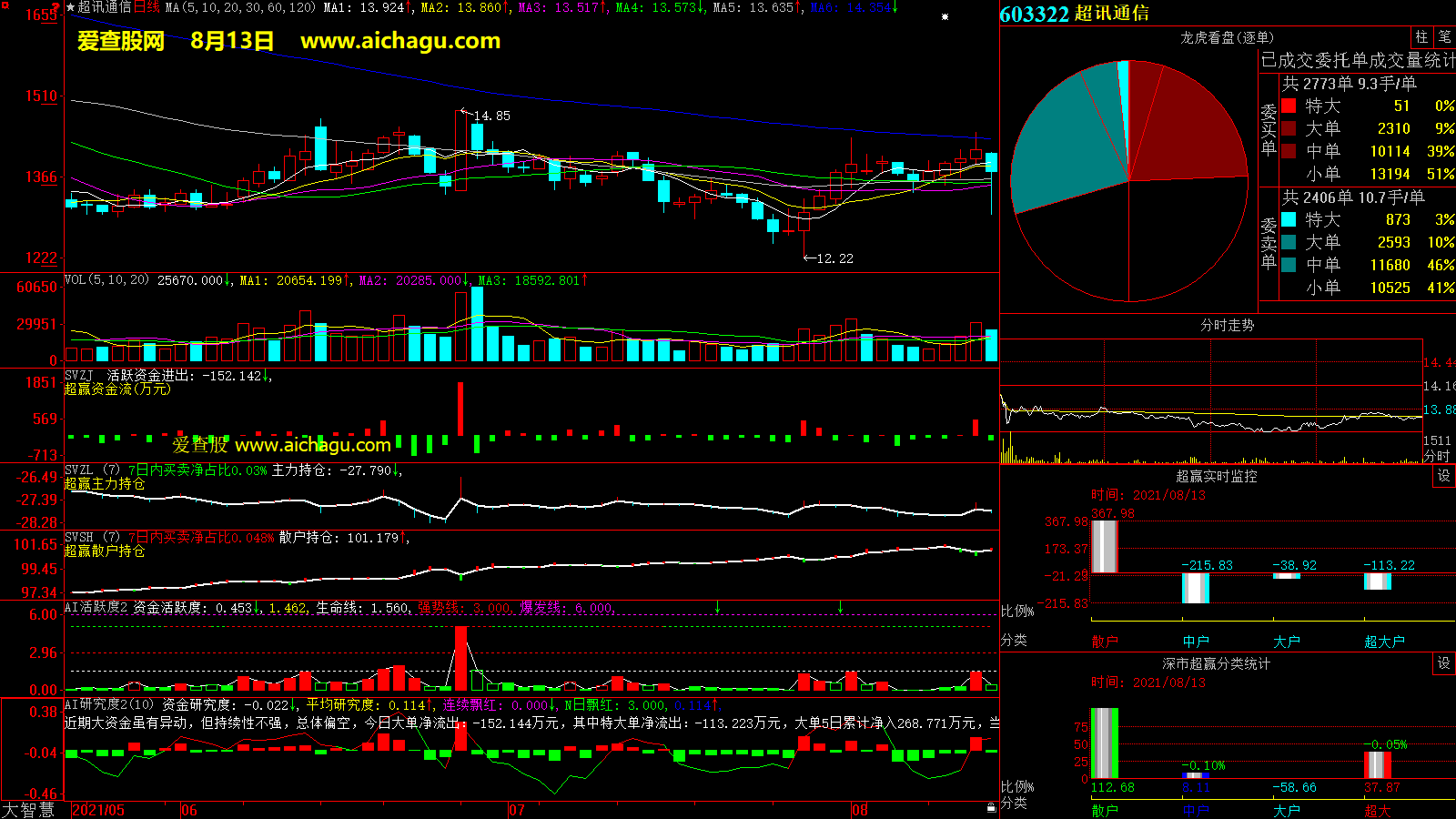1456x819 pixels.
Task: Click the 分时 label beside intraday chart
Action: point(1437,456)
